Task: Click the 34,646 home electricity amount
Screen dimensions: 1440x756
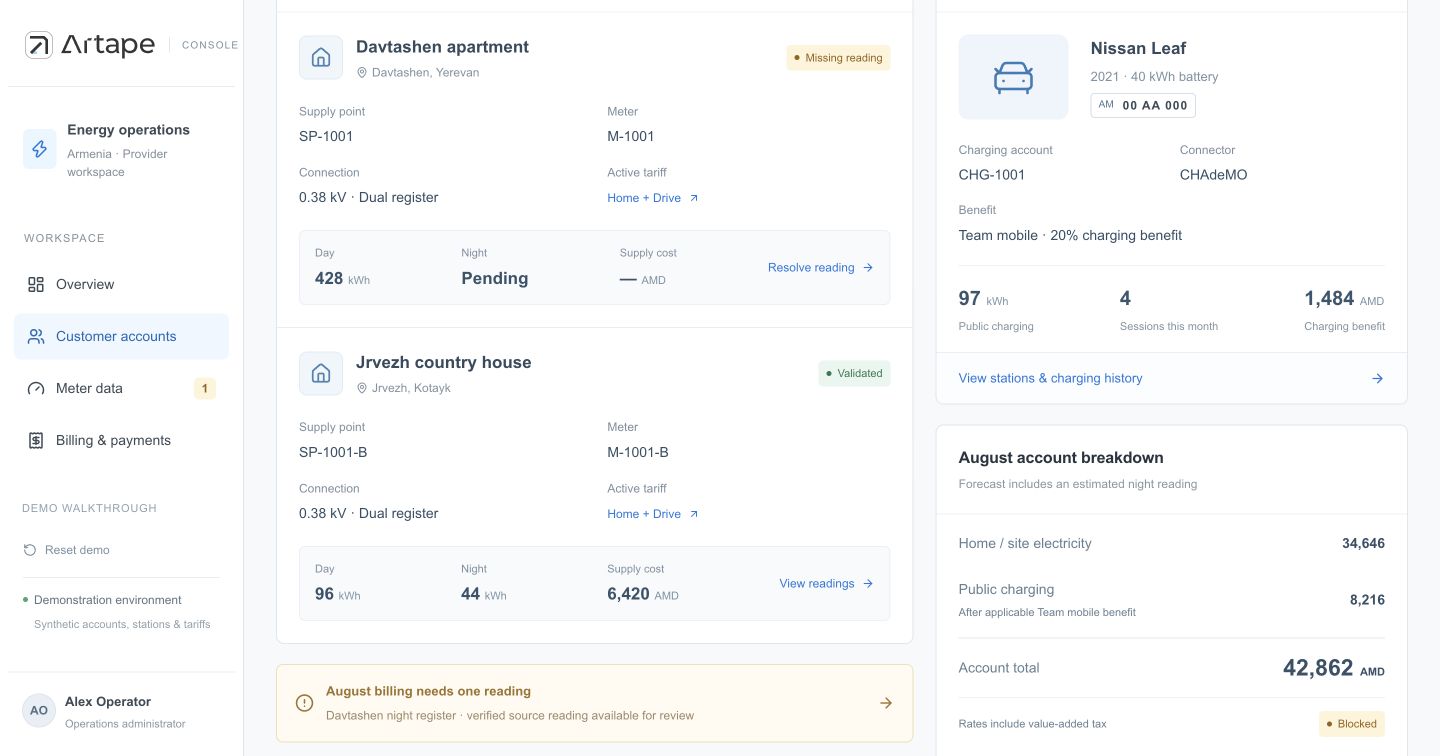Action: (1363, 544)
